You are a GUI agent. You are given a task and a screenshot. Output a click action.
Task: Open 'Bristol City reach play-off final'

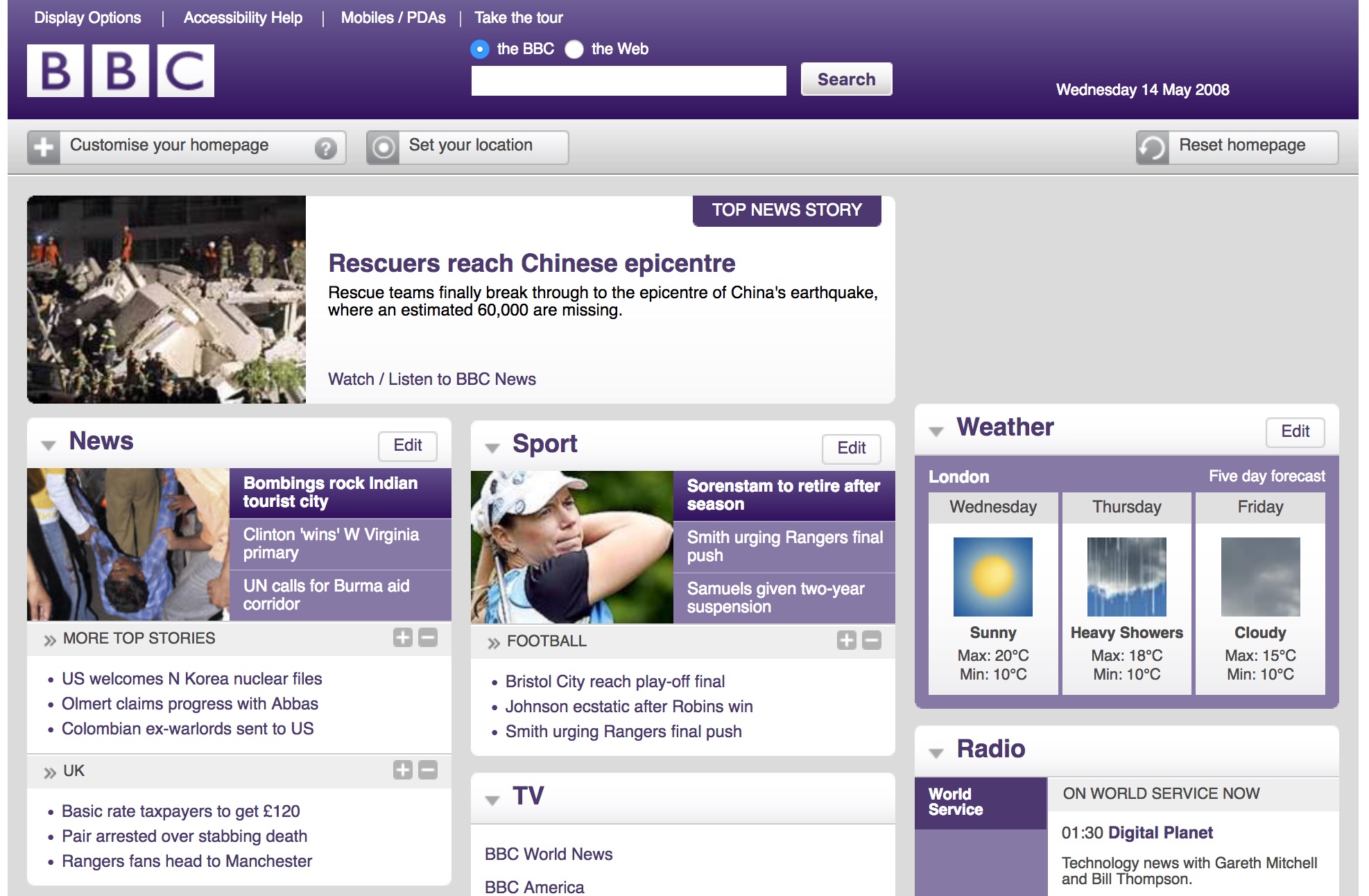[615, 682]
